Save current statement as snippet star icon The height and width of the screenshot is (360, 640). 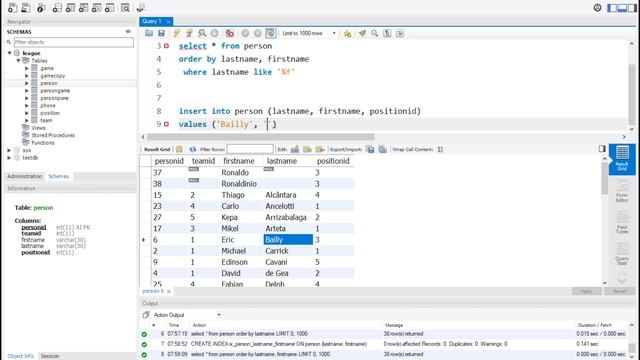click(347, 33)
